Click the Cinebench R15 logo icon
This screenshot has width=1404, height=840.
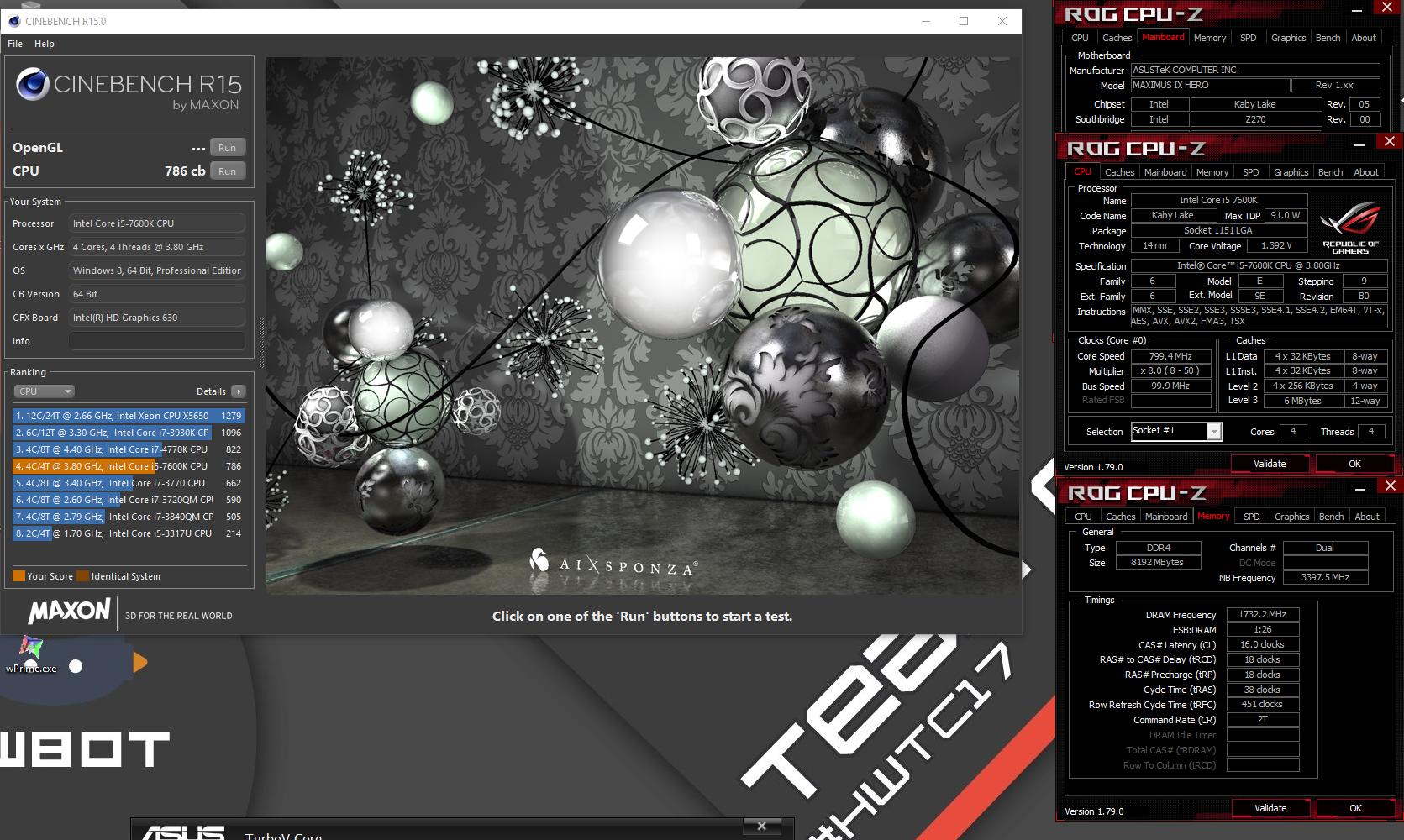coord(33,84)
